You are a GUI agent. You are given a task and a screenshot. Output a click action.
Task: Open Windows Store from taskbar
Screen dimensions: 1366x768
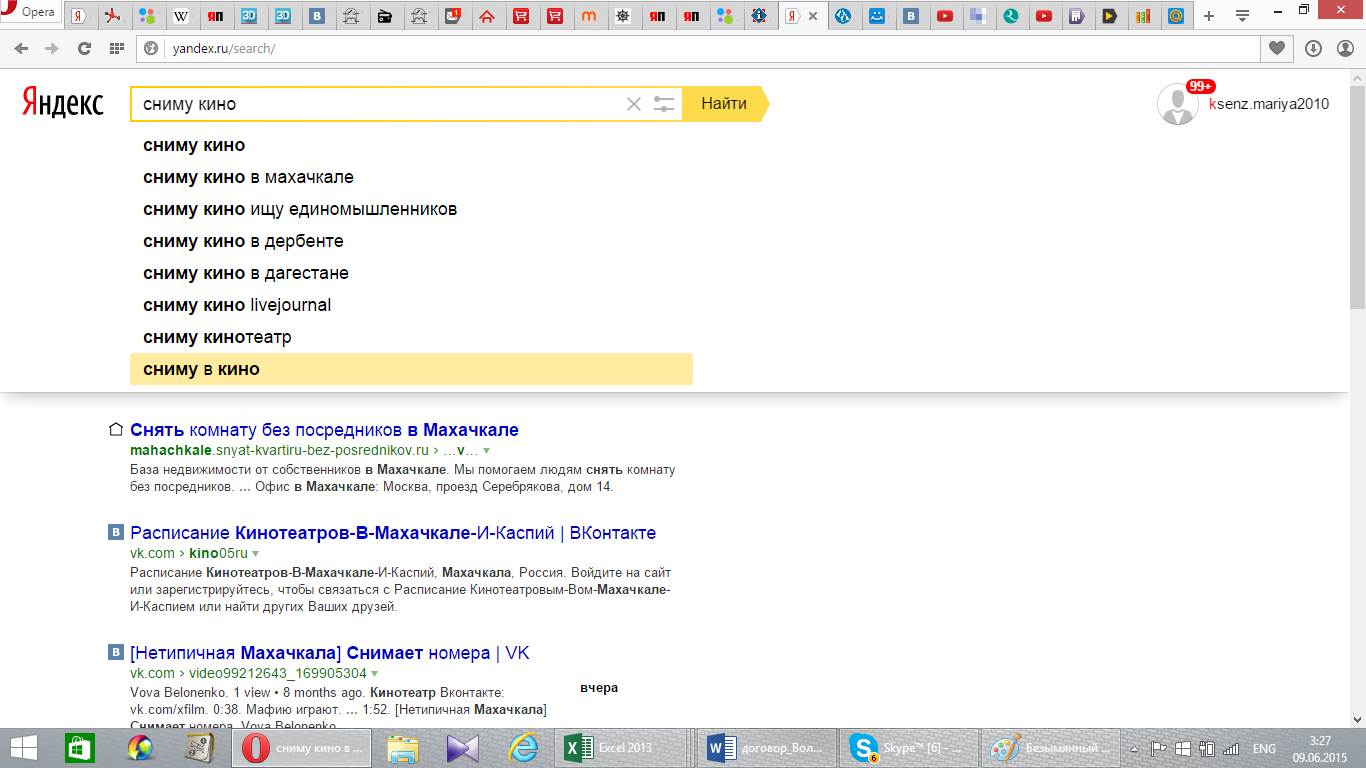(80, 748)
